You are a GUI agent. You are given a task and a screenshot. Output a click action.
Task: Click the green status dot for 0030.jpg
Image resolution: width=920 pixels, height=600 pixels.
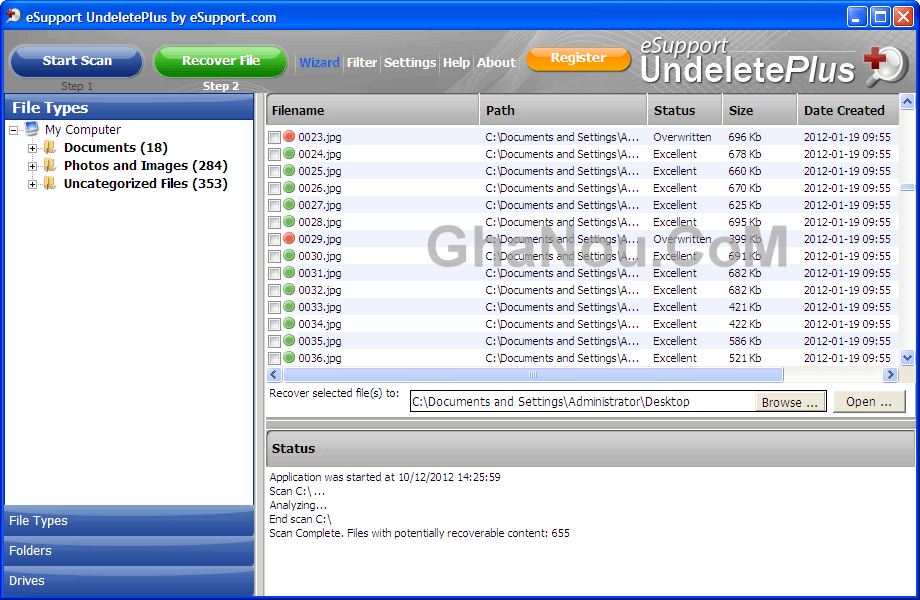289,256
